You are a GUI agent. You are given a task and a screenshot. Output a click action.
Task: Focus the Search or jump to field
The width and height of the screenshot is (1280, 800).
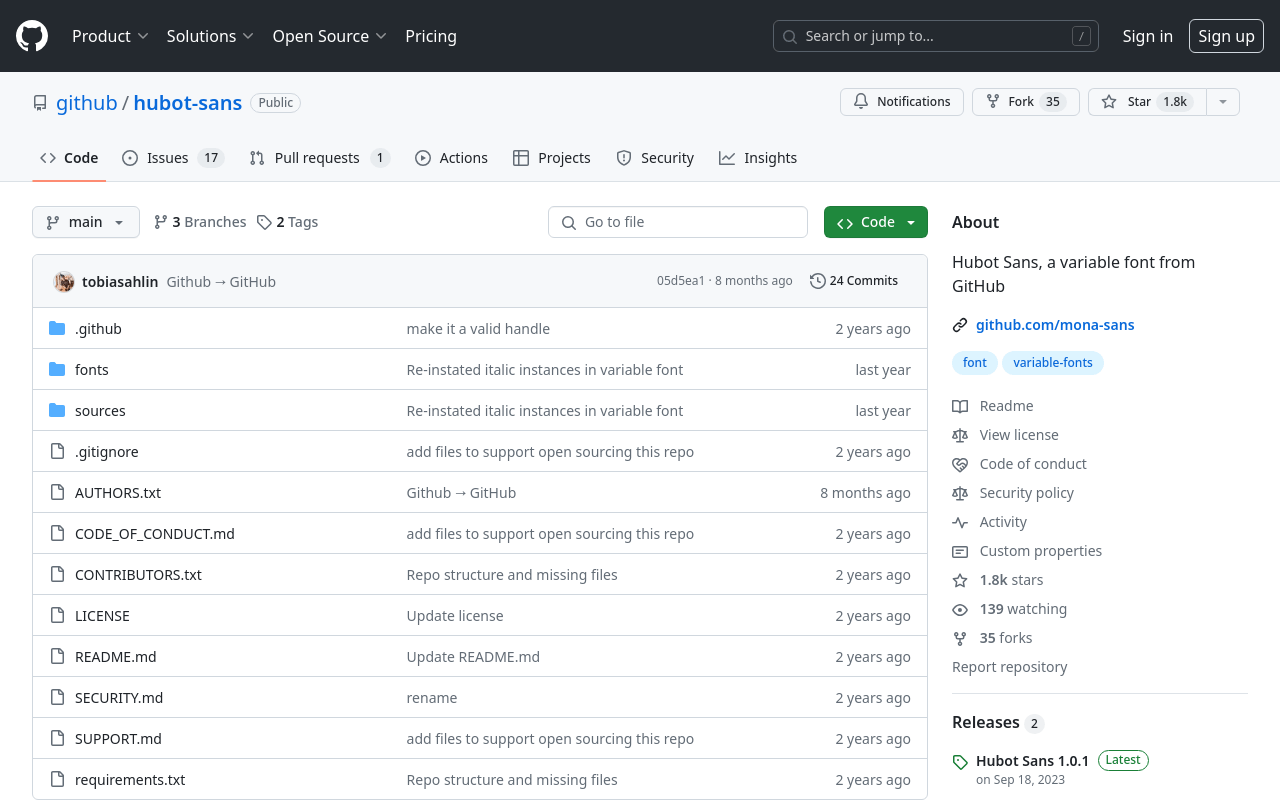pyautogui.click(x=936, y=36)
